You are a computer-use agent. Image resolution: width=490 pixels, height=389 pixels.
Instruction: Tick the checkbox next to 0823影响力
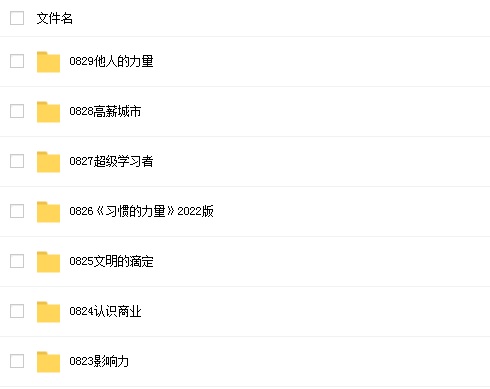point(17,361)
